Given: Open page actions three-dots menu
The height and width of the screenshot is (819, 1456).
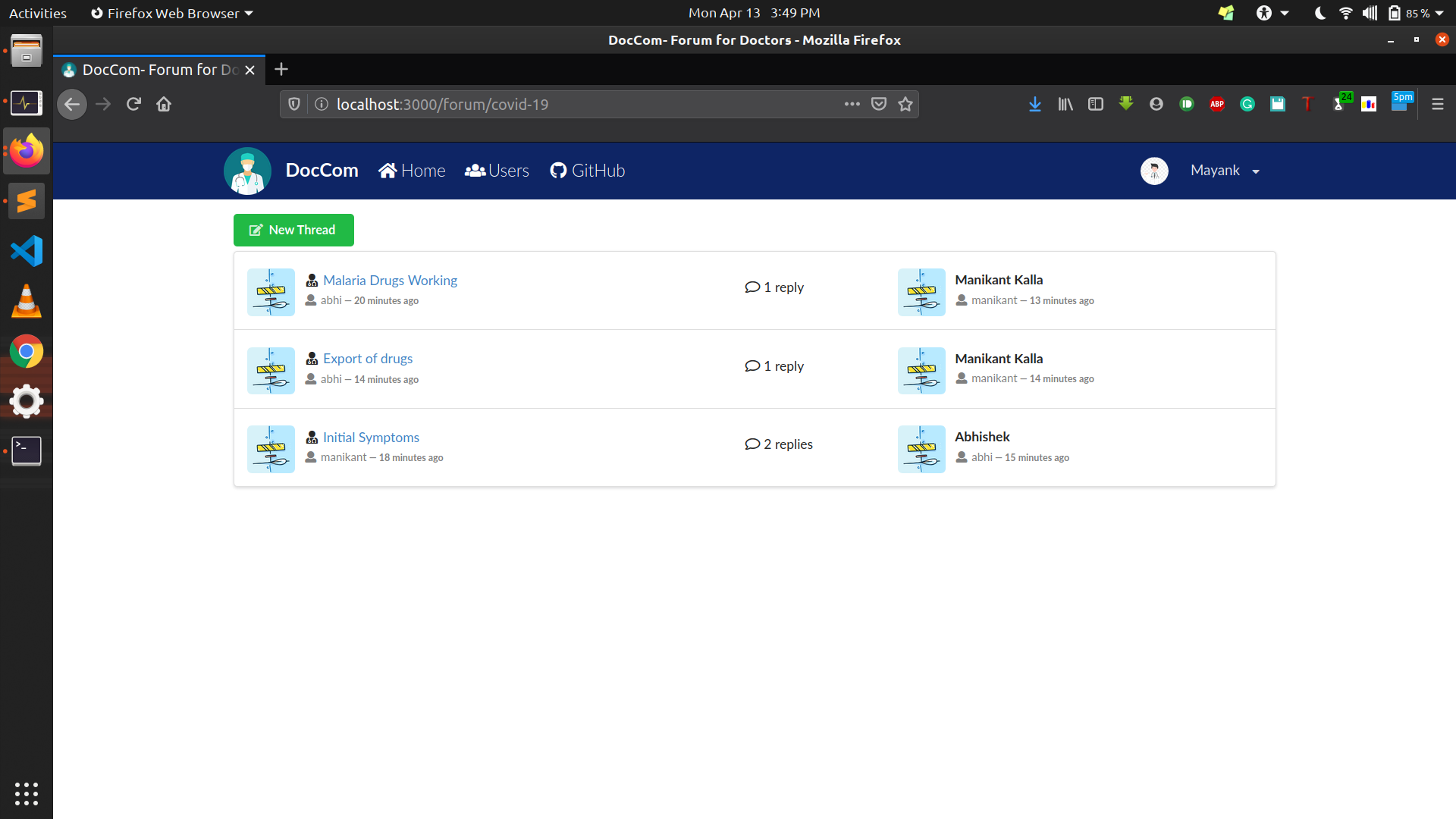Looking at the screenshot, I should (x=852, y=105).
